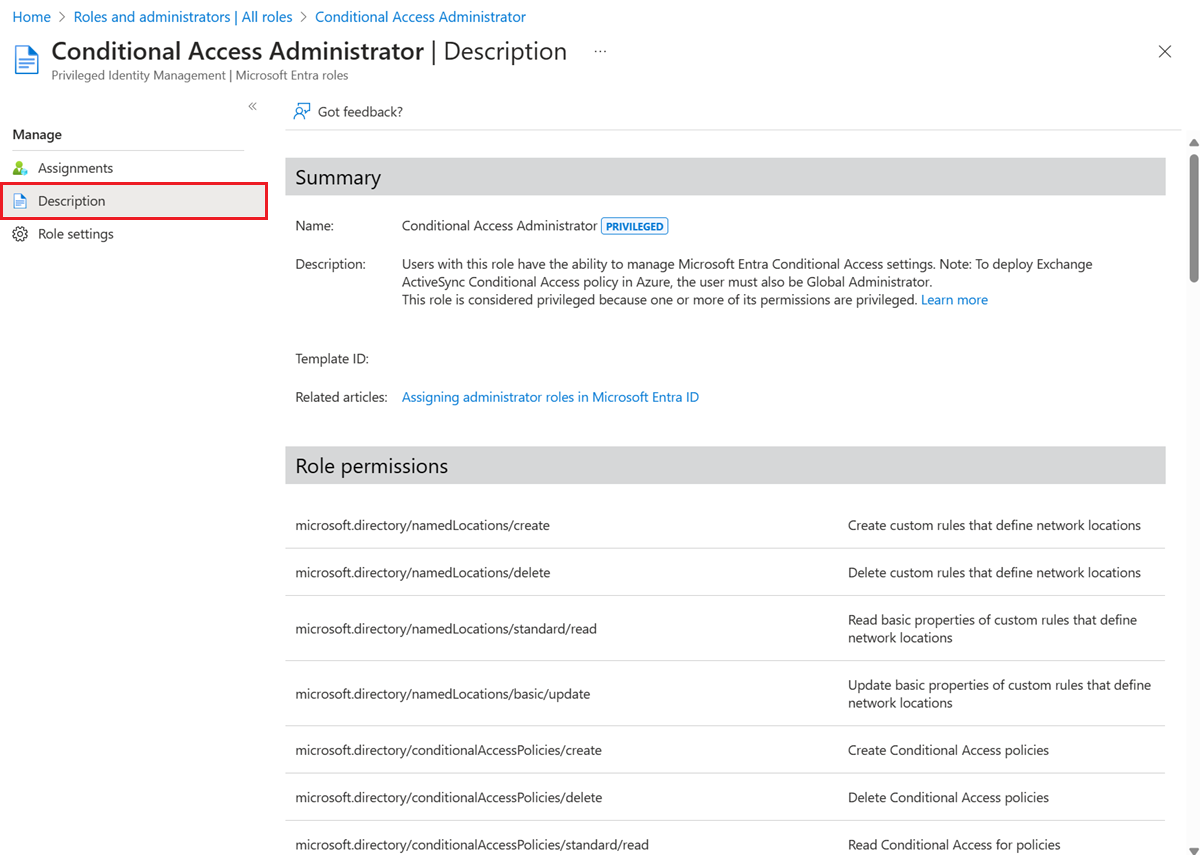Select Role settings in Manage menu

tap(76, 234)
